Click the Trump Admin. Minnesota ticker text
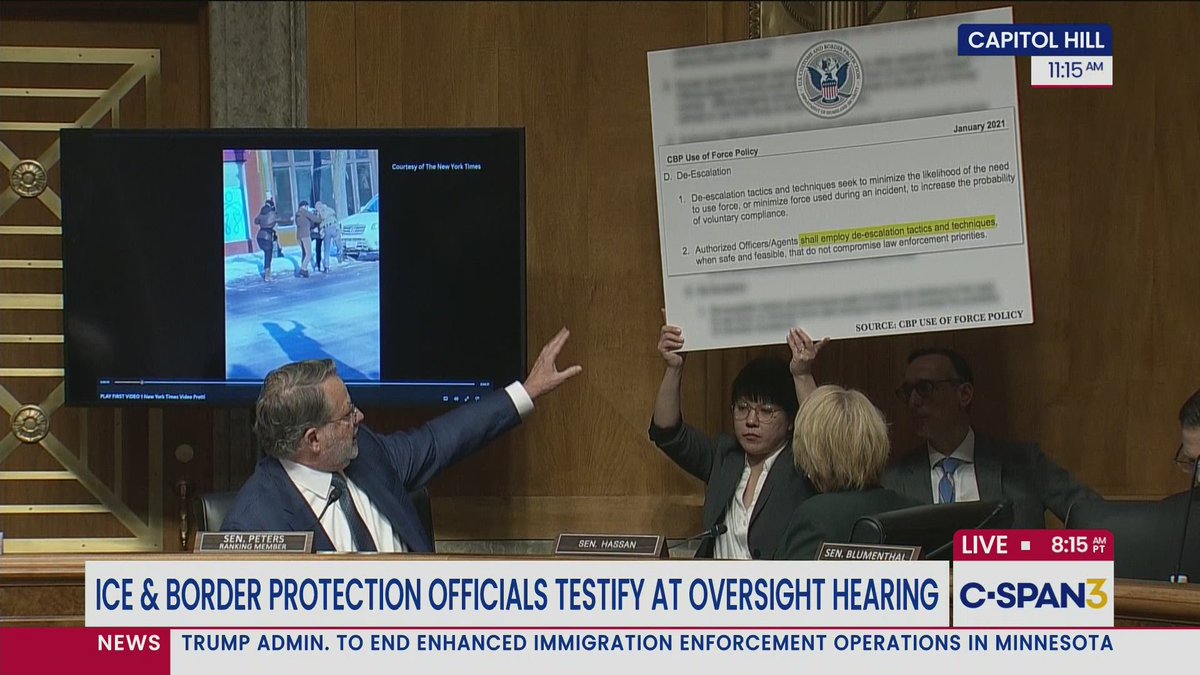This screenshot has width=1200, height=675. [x=647, y=643]
